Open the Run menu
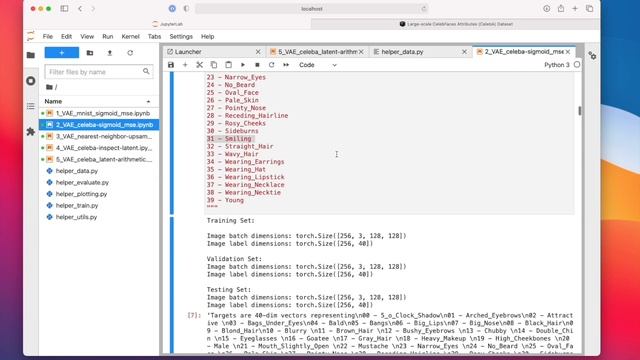The image size is (640, 360). click(108, 36)
